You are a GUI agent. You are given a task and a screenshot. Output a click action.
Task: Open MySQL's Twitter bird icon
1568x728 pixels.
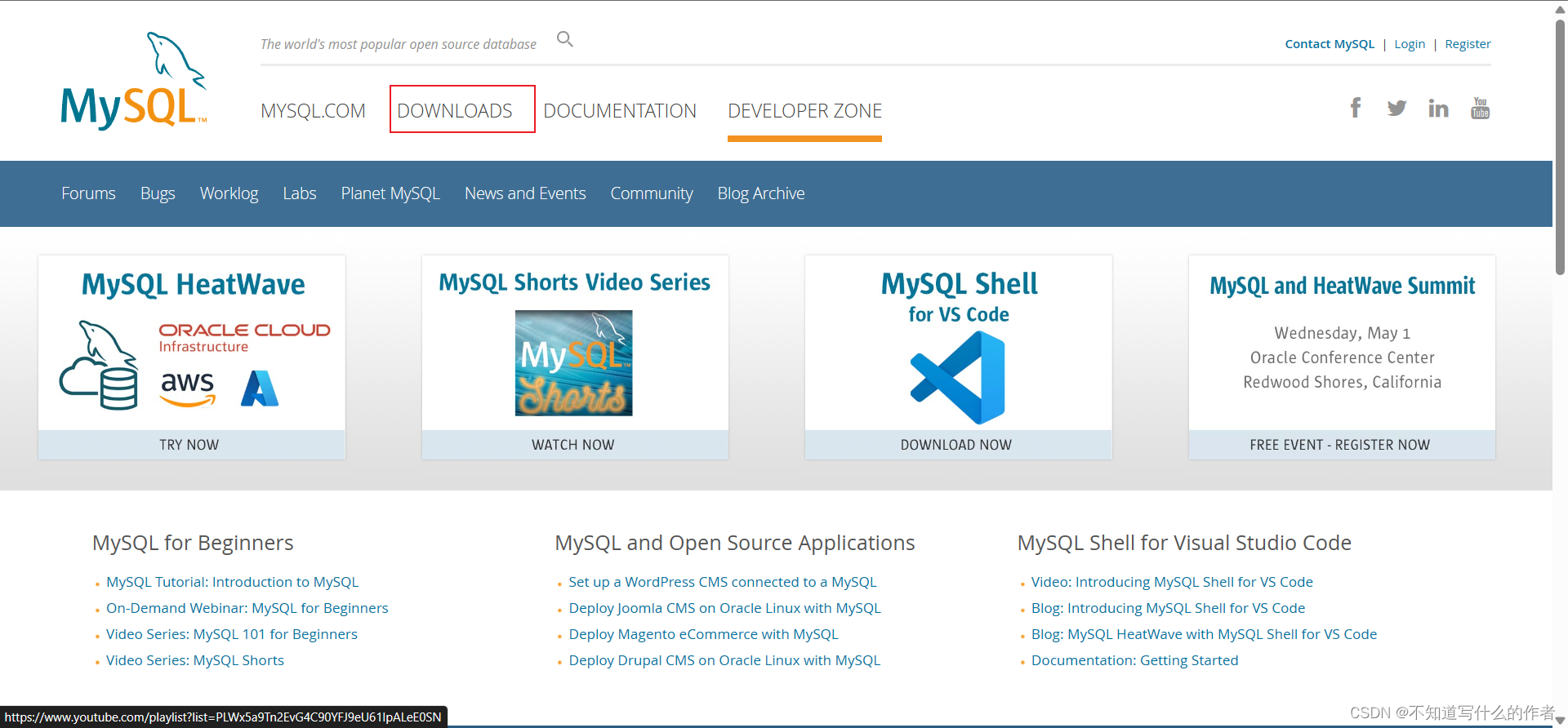1396,108
